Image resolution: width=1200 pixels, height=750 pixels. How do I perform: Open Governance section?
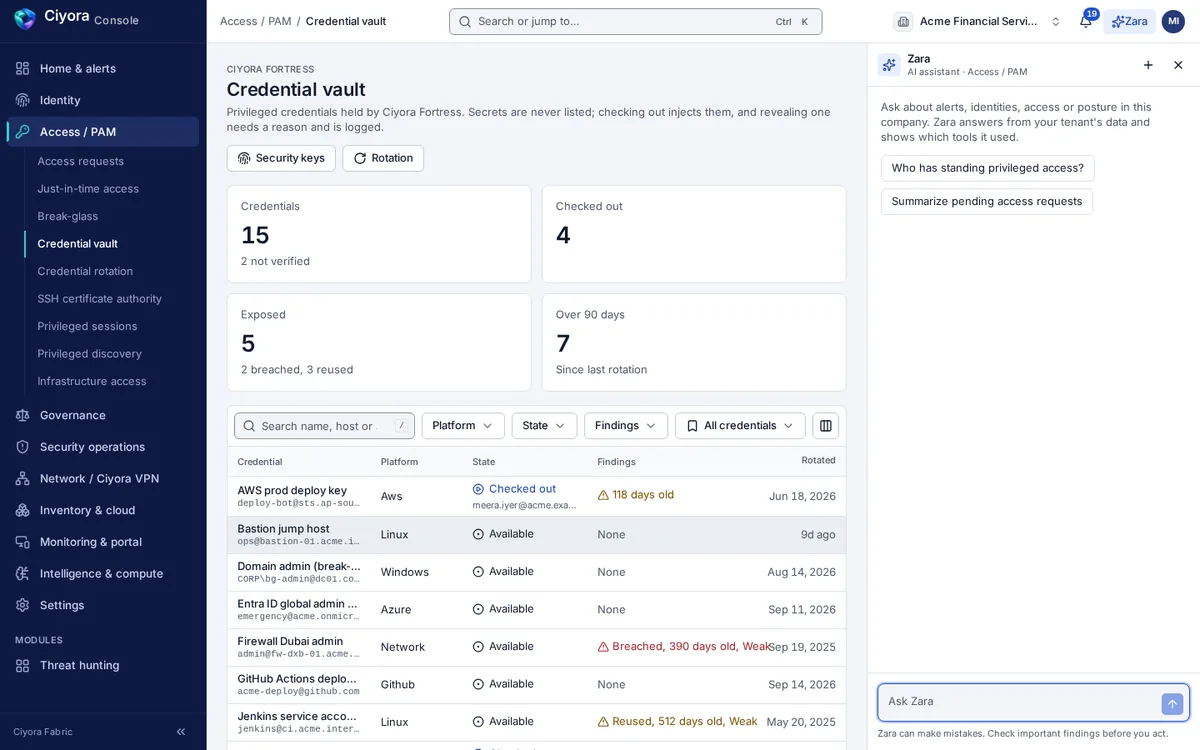pos(103,415)
